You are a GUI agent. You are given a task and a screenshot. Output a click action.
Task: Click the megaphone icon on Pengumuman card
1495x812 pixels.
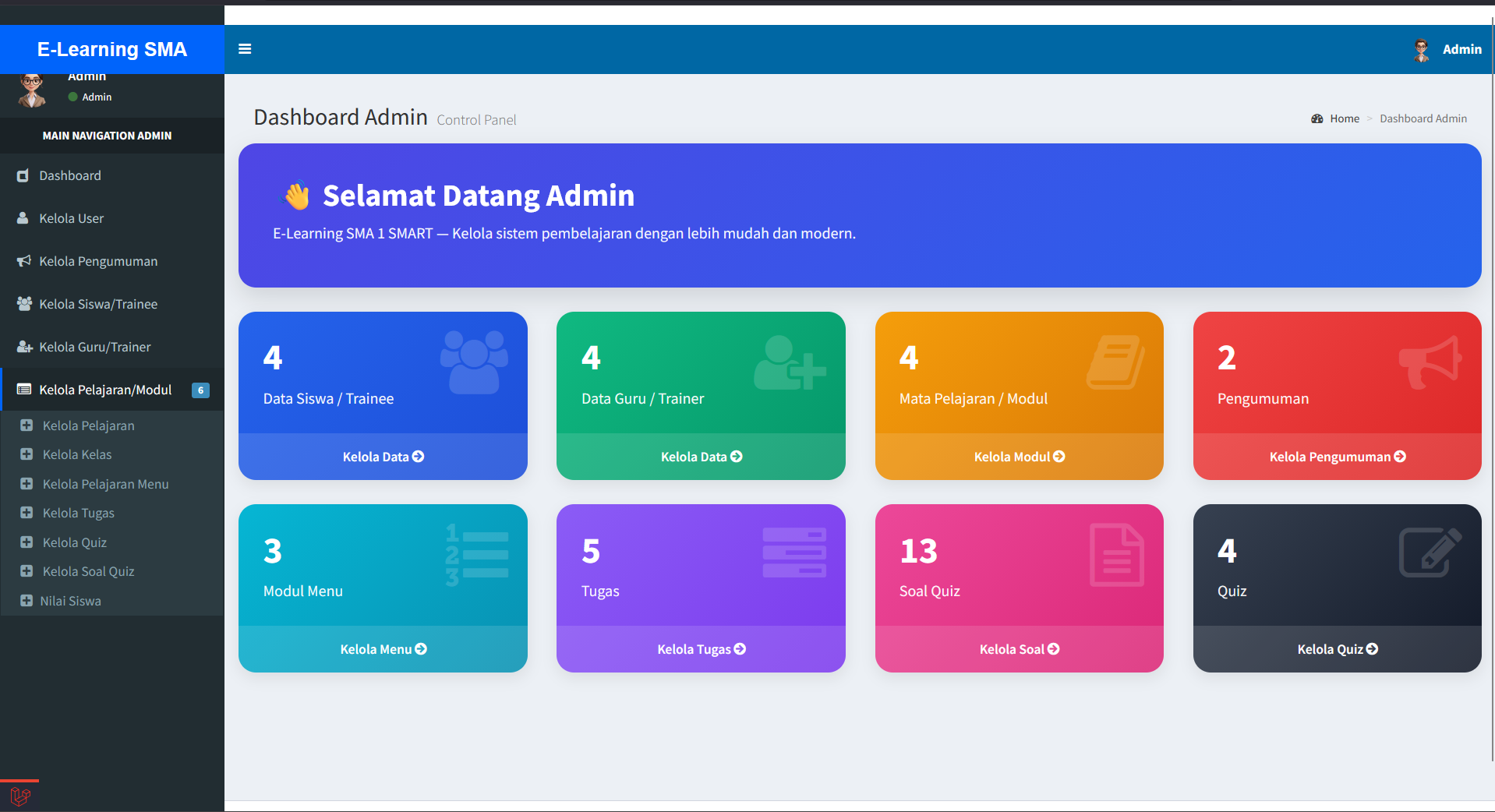[1430, 362]
